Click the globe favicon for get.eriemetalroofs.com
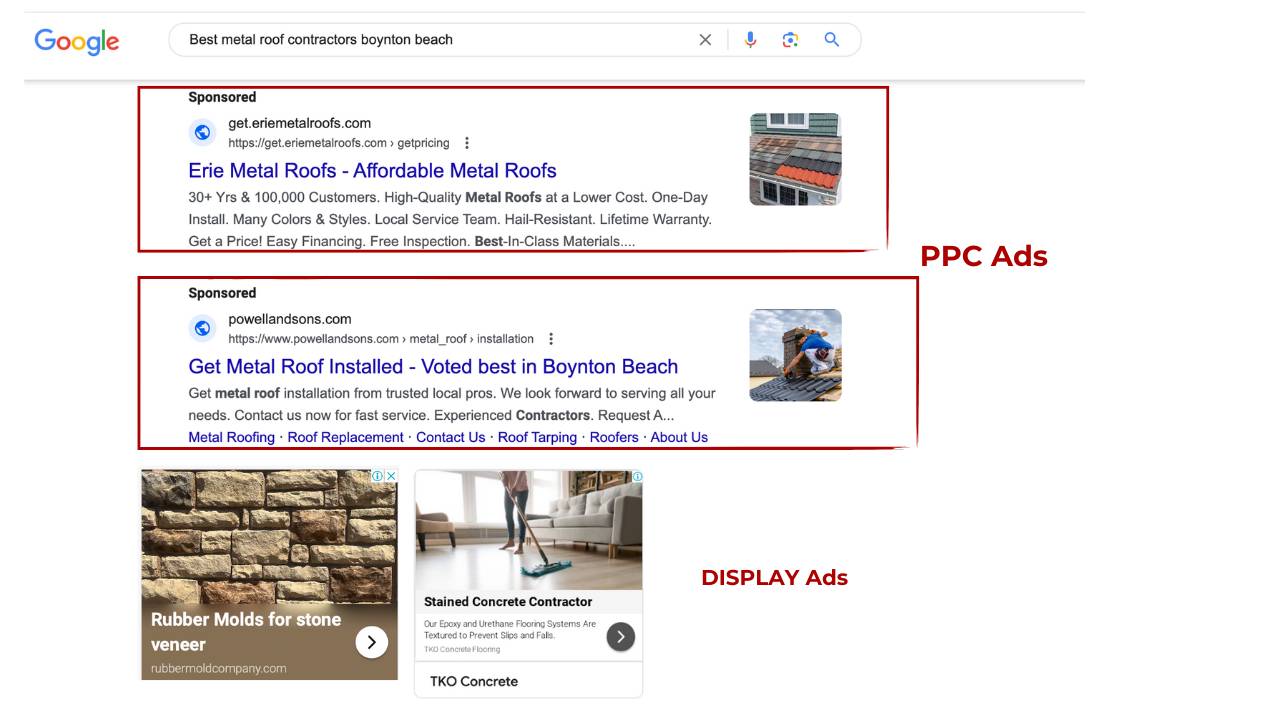1280x720 pixels. tap(203, 132)
